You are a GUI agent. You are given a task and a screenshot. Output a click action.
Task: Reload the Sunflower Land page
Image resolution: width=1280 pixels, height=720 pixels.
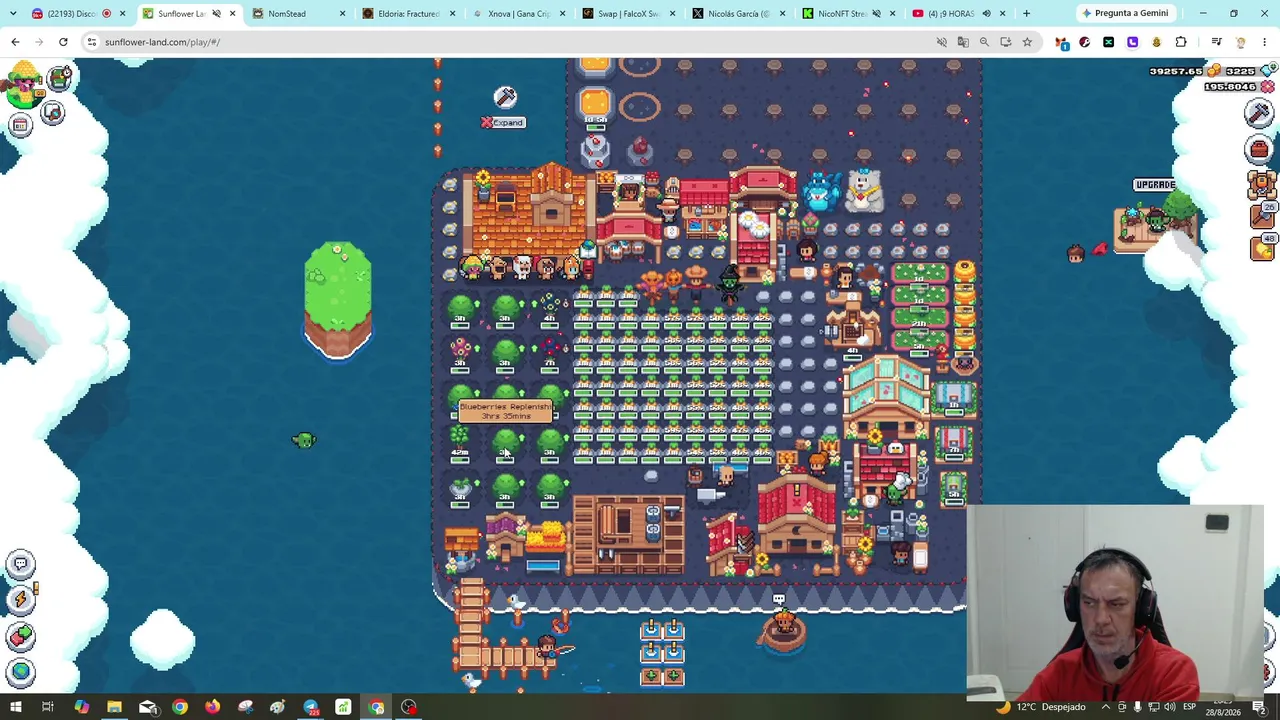pyautogui.click(x=63, y=42)
